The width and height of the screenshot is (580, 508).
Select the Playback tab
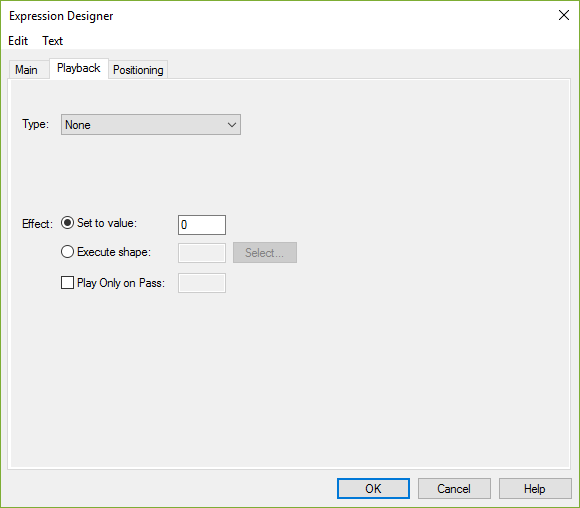click(79, 68)
